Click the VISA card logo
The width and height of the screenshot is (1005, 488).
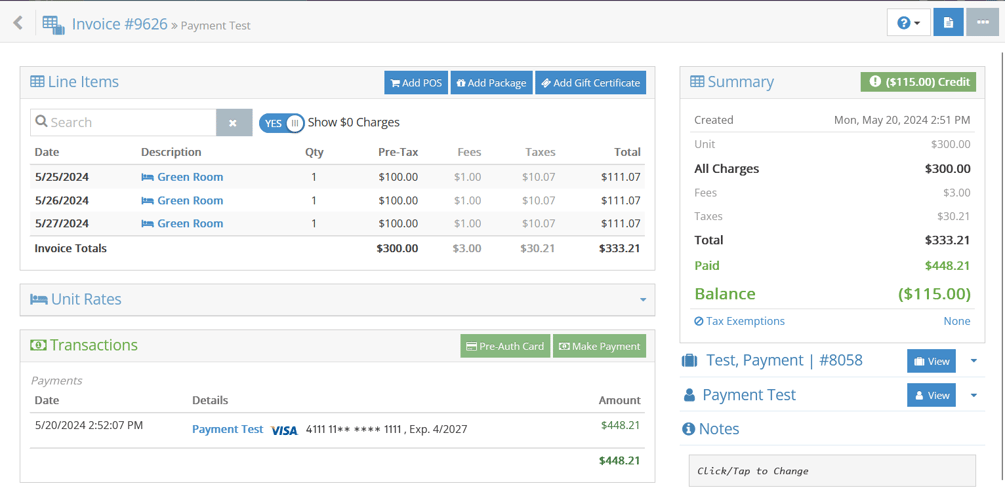pos(284,430)
